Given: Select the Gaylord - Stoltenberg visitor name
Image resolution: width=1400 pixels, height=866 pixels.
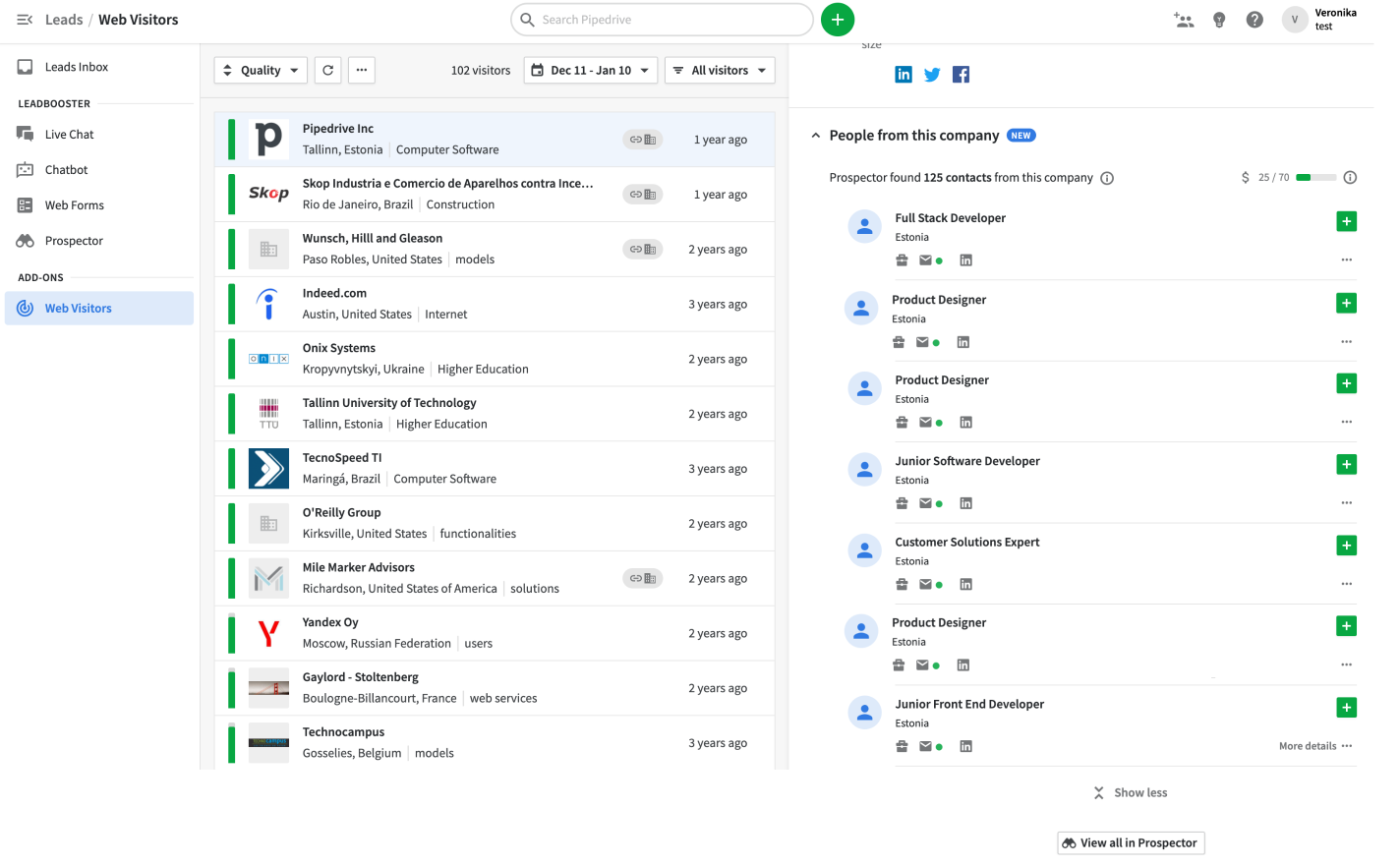Looking at the screenshot, I should pyautogui.click(x=361, y=677).
